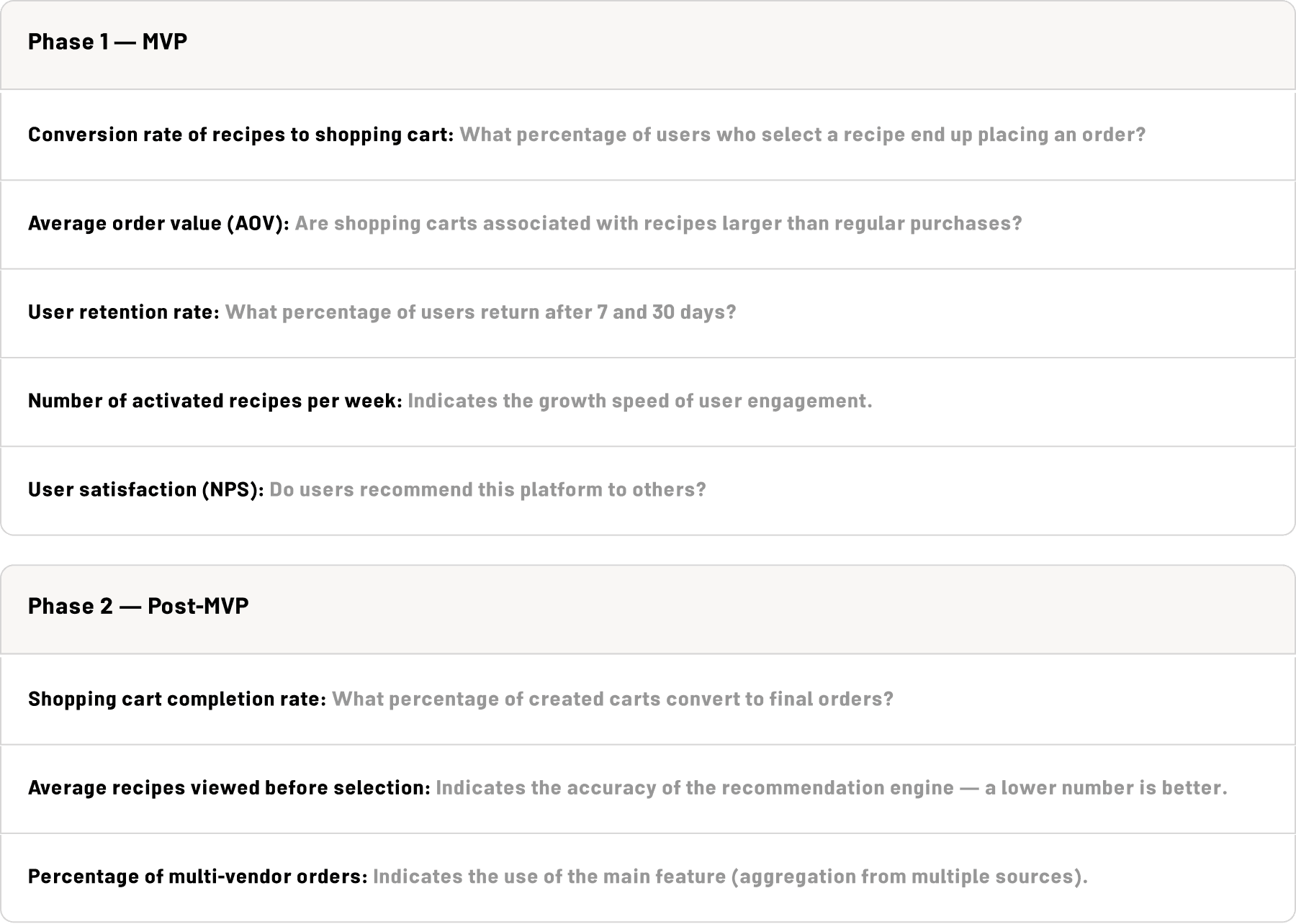Click the User satisfaction (NPS) label
The height and width of the screenshot is (924, 1296).
tap(146, 490)
